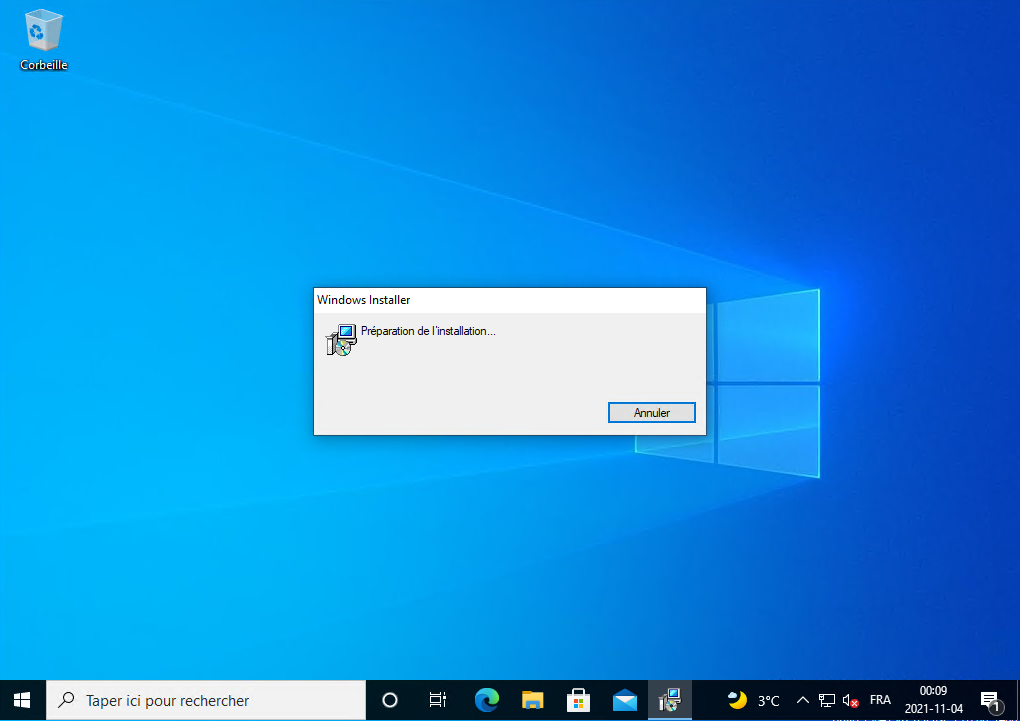
Task: Open the network status tray icon
Action: click(827, 700)
